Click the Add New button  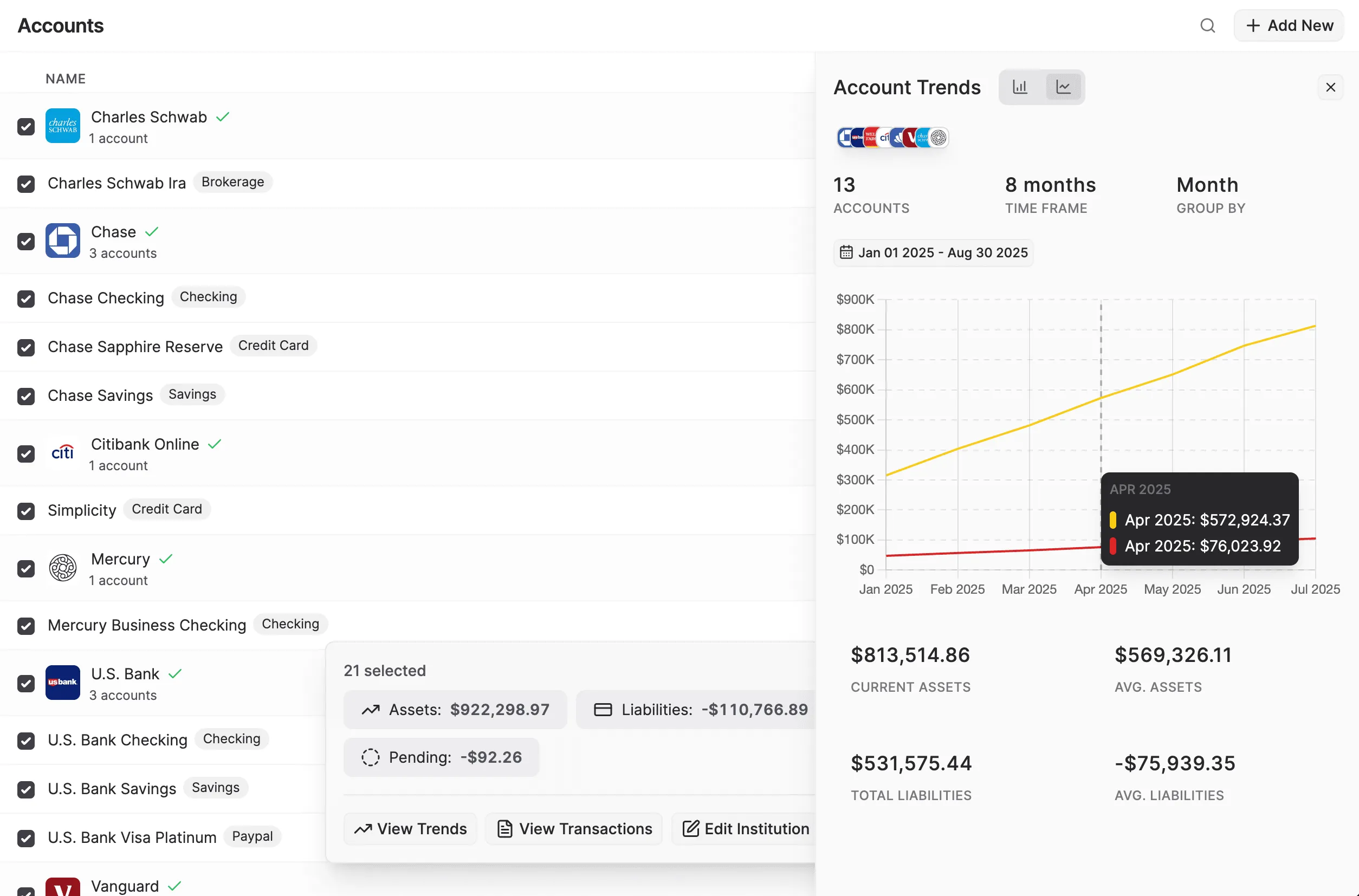pyautogui.click(x=1289, y=25)
